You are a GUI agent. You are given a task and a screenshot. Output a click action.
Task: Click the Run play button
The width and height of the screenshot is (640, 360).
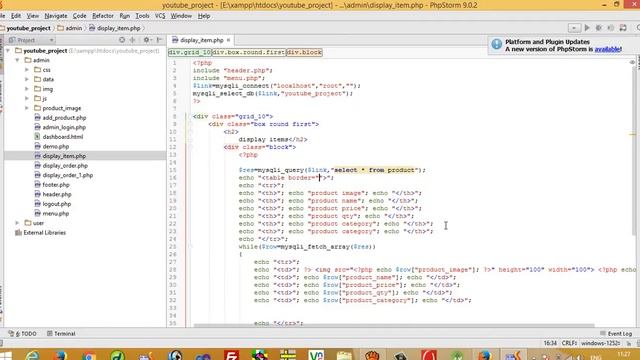(x=587, y=28)
